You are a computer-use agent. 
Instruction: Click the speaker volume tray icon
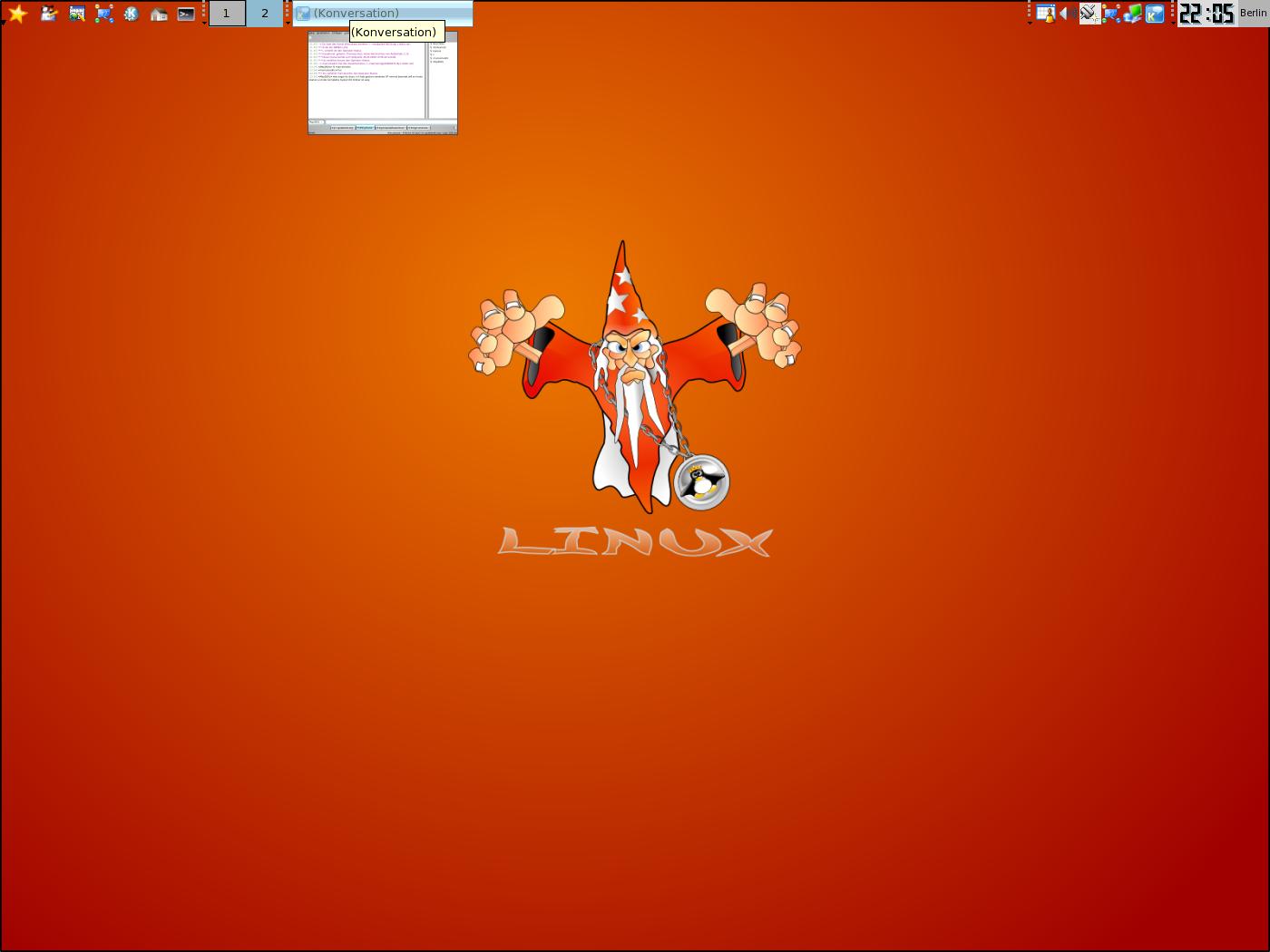click(1068, 14)
